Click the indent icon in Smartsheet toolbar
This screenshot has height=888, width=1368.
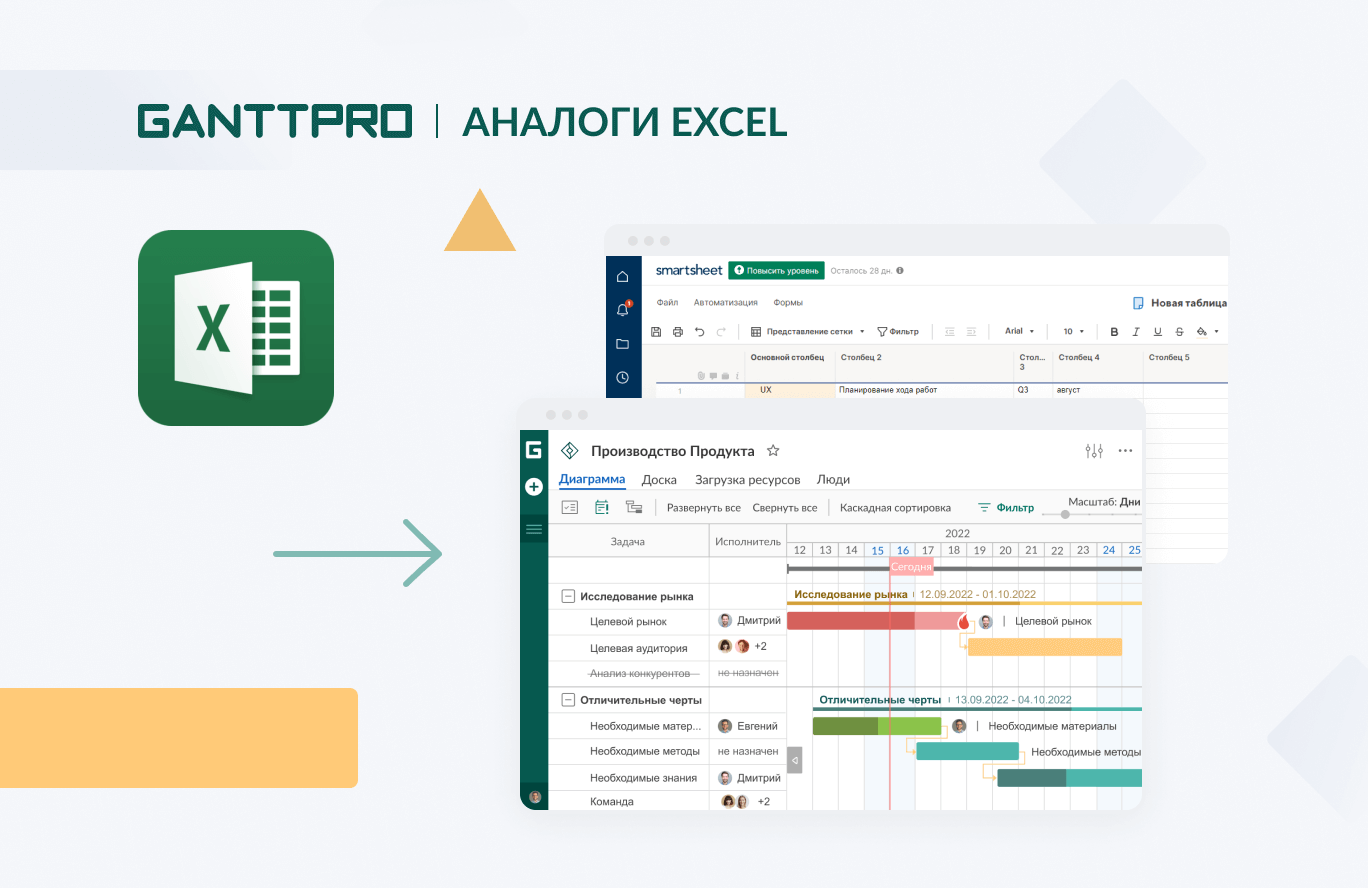[970, 331]
